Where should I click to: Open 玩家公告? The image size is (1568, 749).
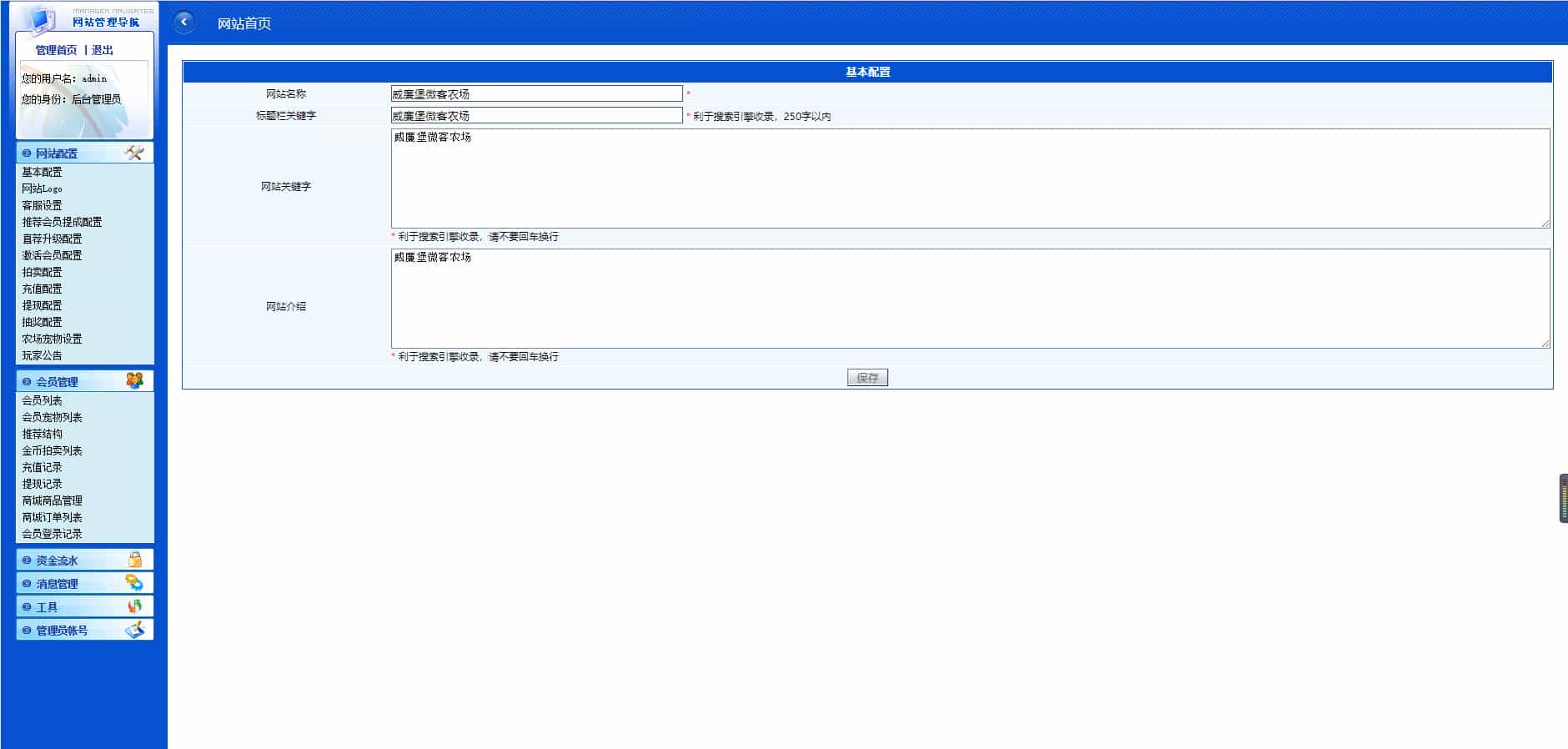(x=42, y=355)
